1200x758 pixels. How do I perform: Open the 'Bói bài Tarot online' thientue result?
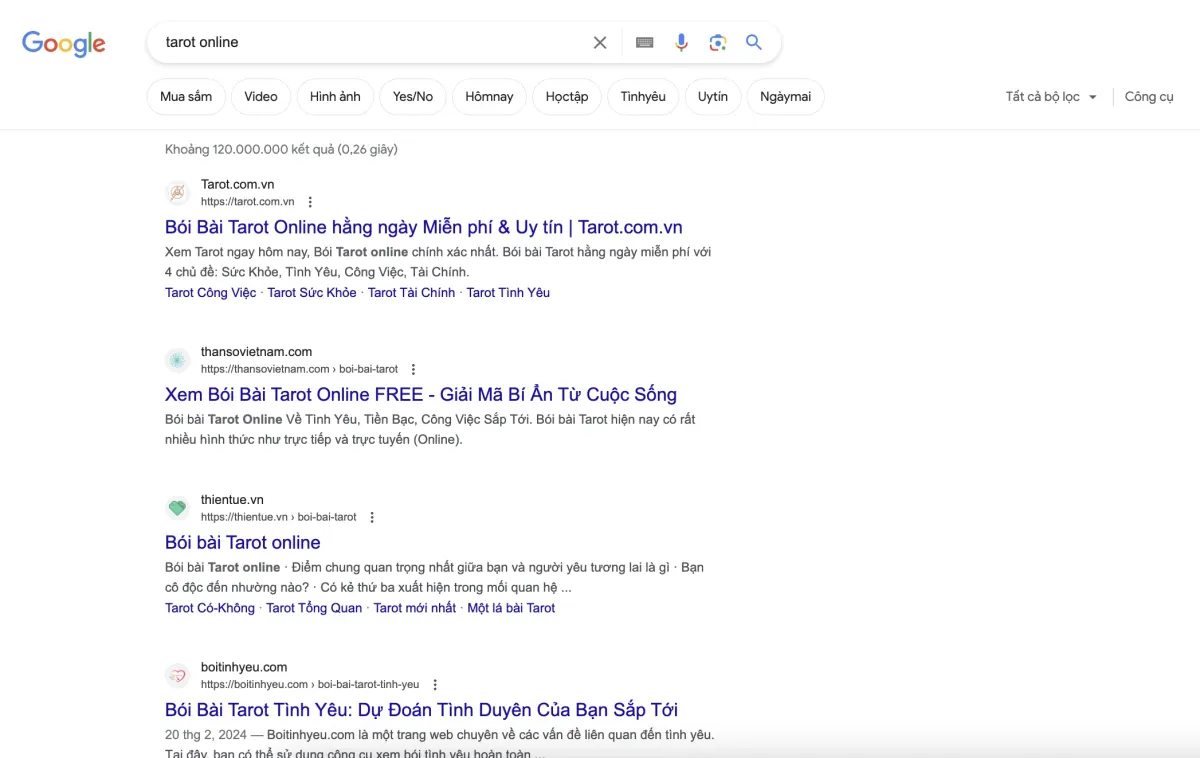243,542
